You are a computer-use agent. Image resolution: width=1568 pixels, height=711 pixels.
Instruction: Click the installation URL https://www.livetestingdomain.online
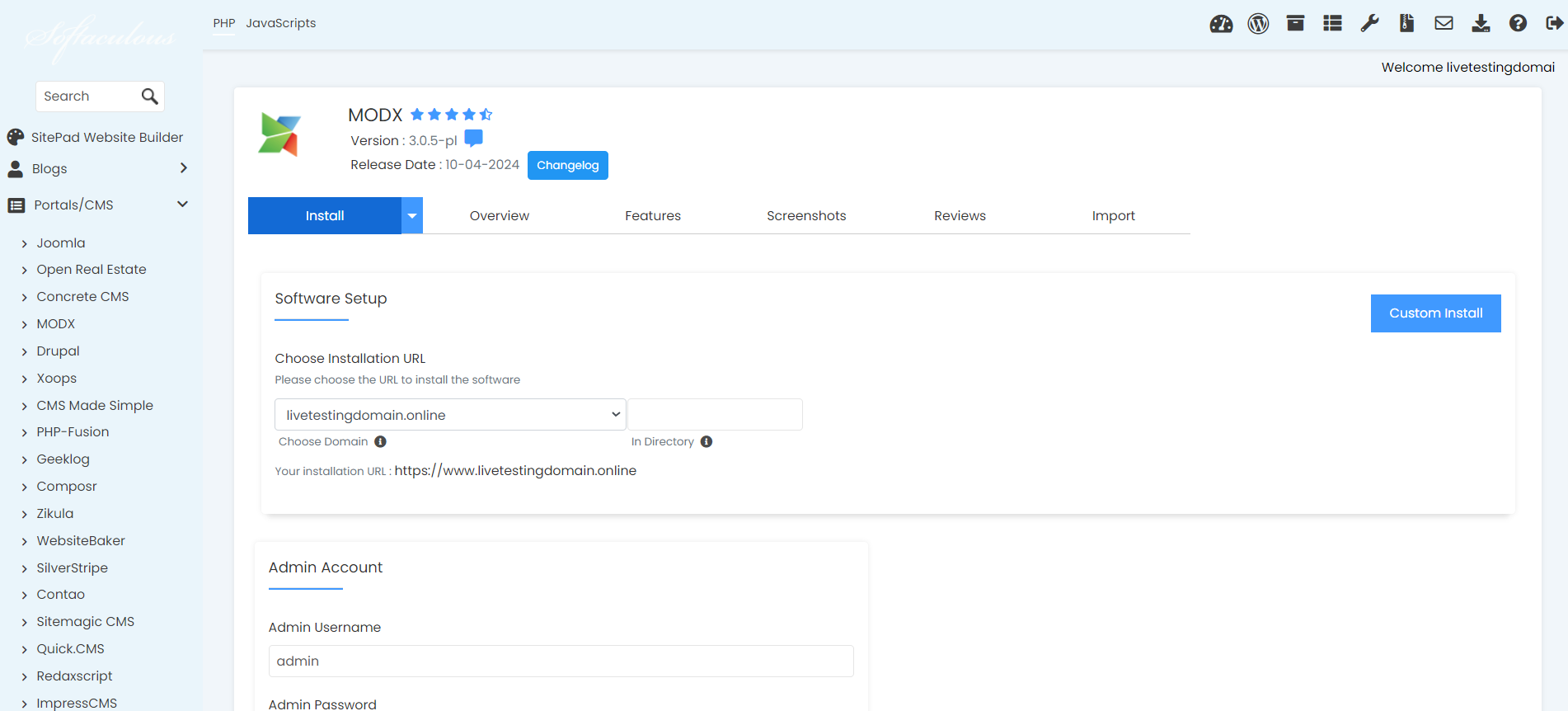pos(515,471)
